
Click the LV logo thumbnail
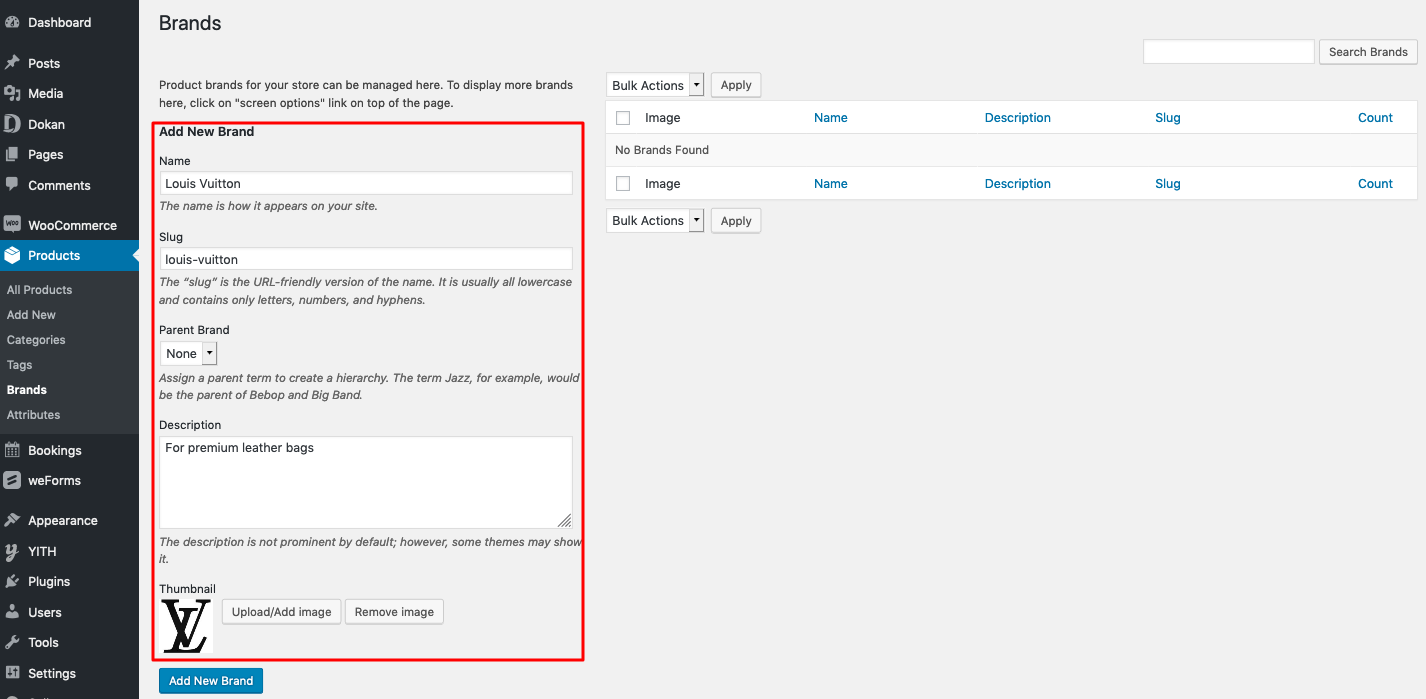click(x=187, y=627)
